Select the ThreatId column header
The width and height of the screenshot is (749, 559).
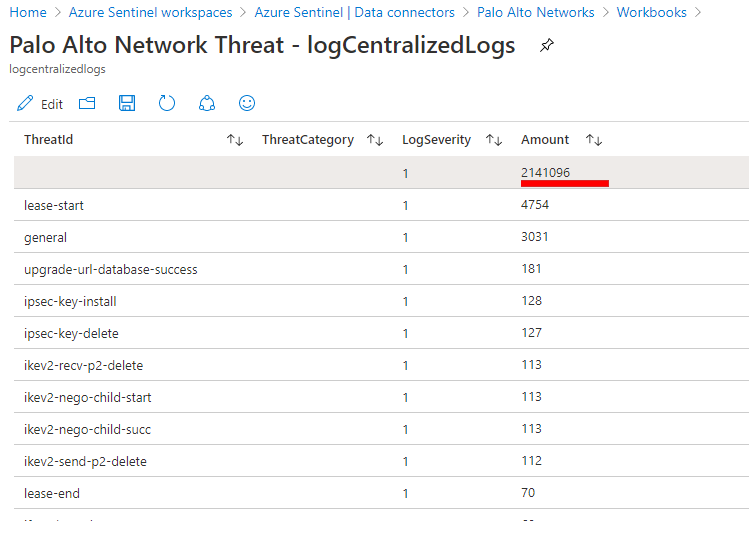(x=49, y=140)
